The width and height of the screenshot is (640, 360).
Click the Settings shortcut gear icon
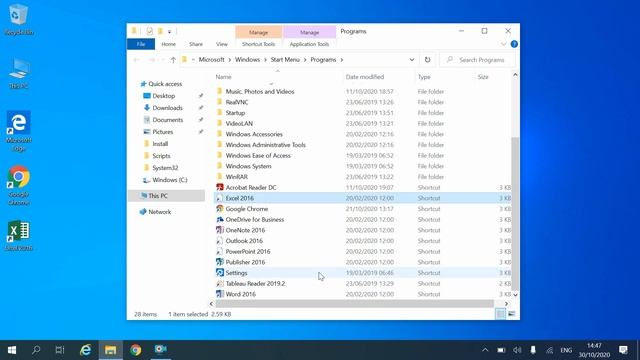click(220, 273)
